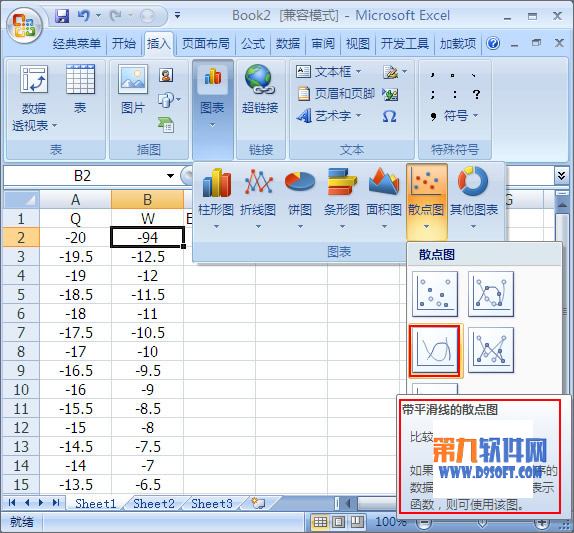Insert an Object from text group

[x=390, y=94]
